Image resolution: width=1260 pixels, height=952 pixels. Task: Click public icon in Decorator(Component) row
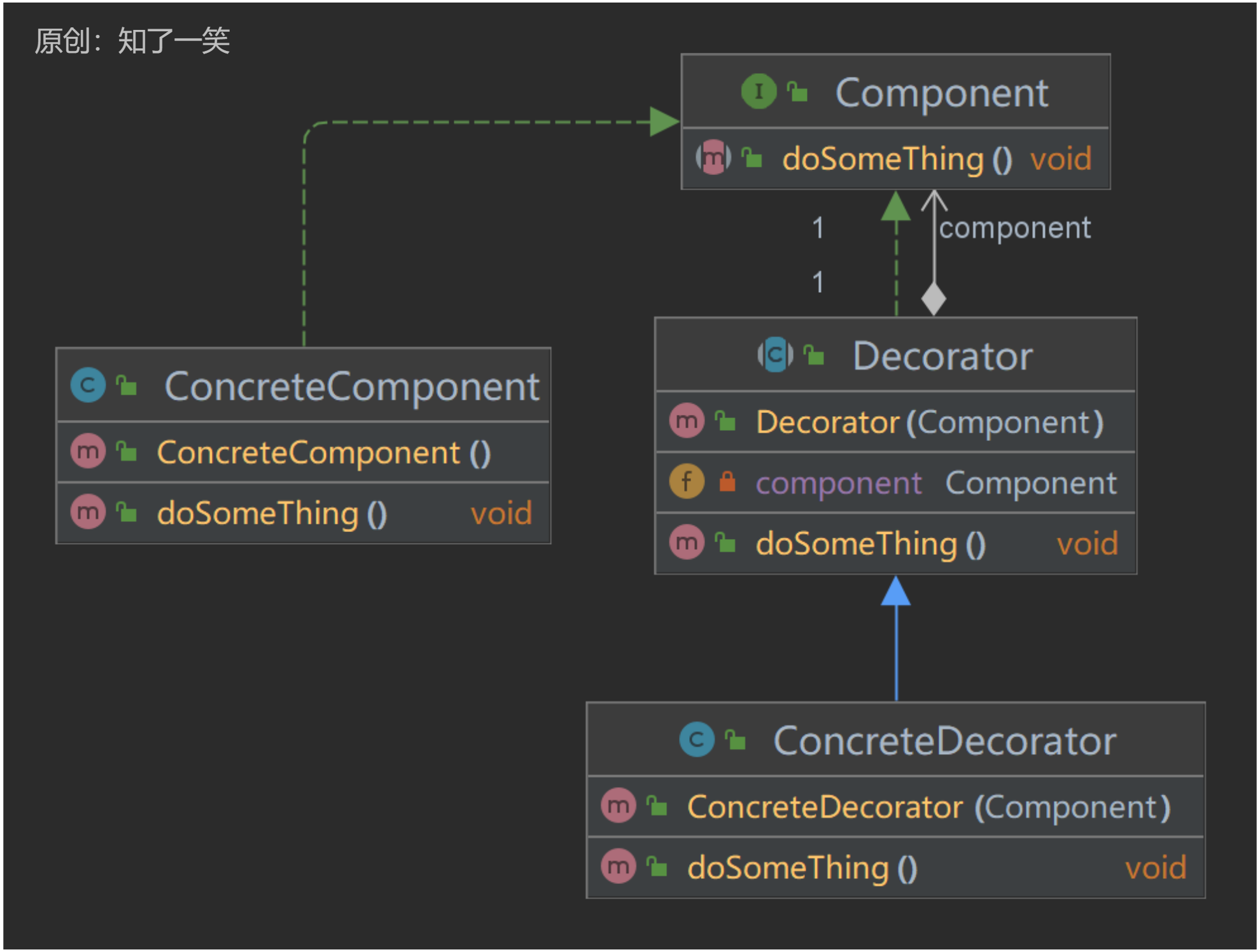(x=725, y=421)
